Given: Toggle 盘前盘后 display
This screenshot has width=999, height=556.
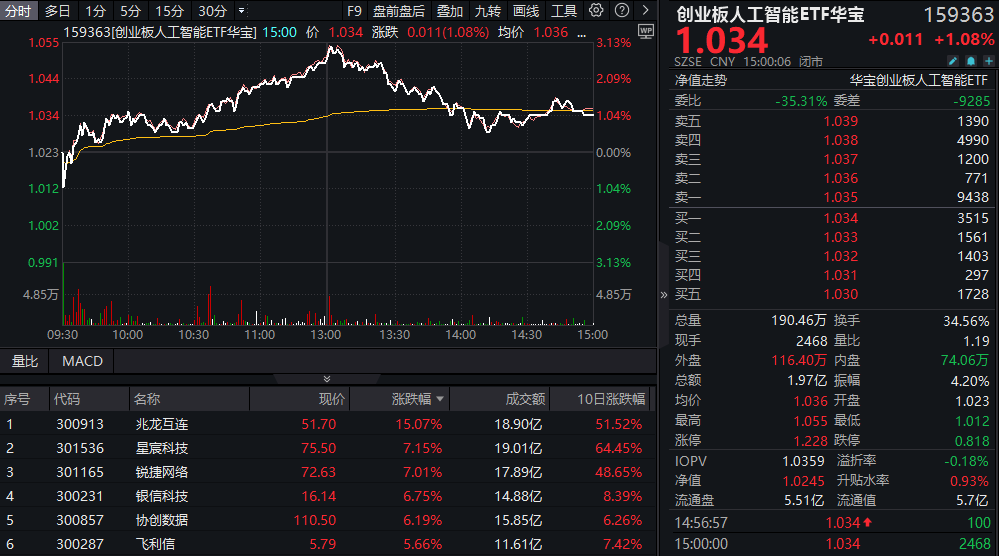Looking at the screenshot, I should [x=398, y=11].
